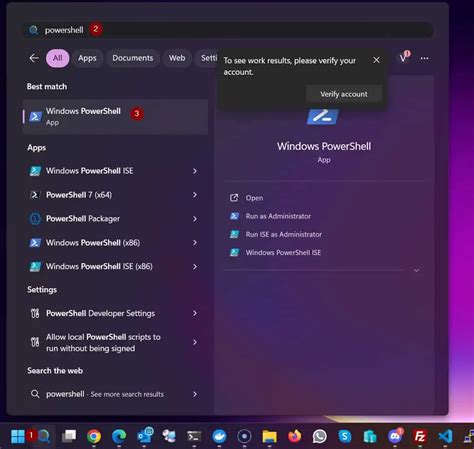Click Run ISE as Administrator action
Image resolution: width=474 pixels, height=449 pixels.
coord(284,234)
